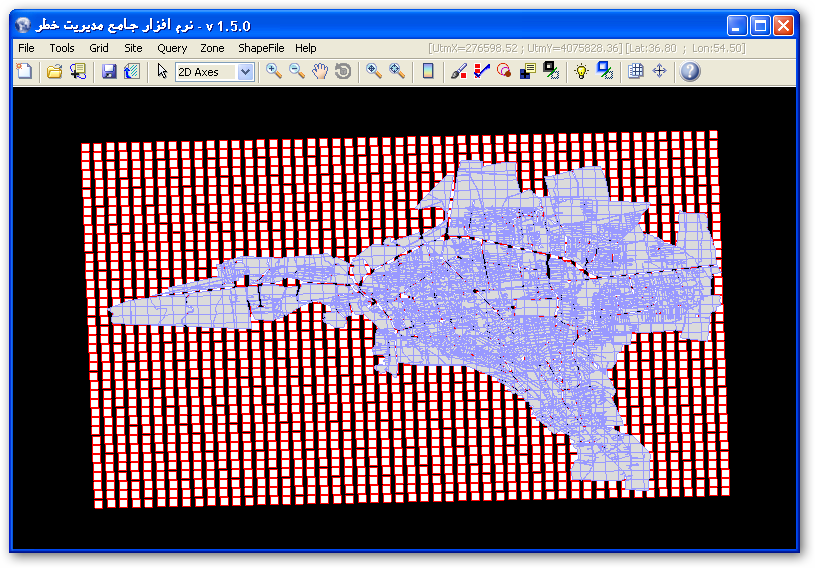This screenshot has width=815, height=568.
Task: Expand the Zone menu
Action: [212, 48]
